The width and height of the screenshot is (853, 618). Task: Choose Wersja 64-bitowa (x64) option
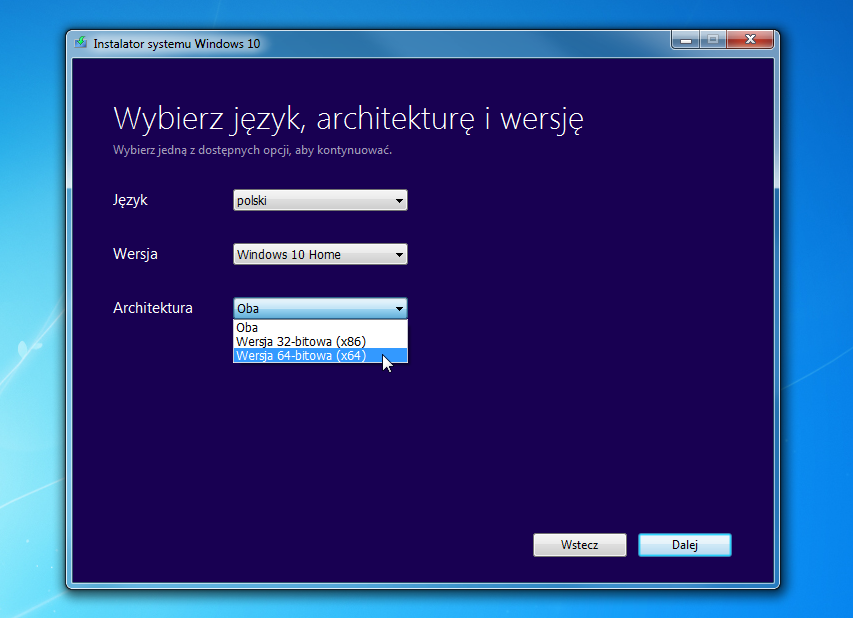[x=320, y=356]
